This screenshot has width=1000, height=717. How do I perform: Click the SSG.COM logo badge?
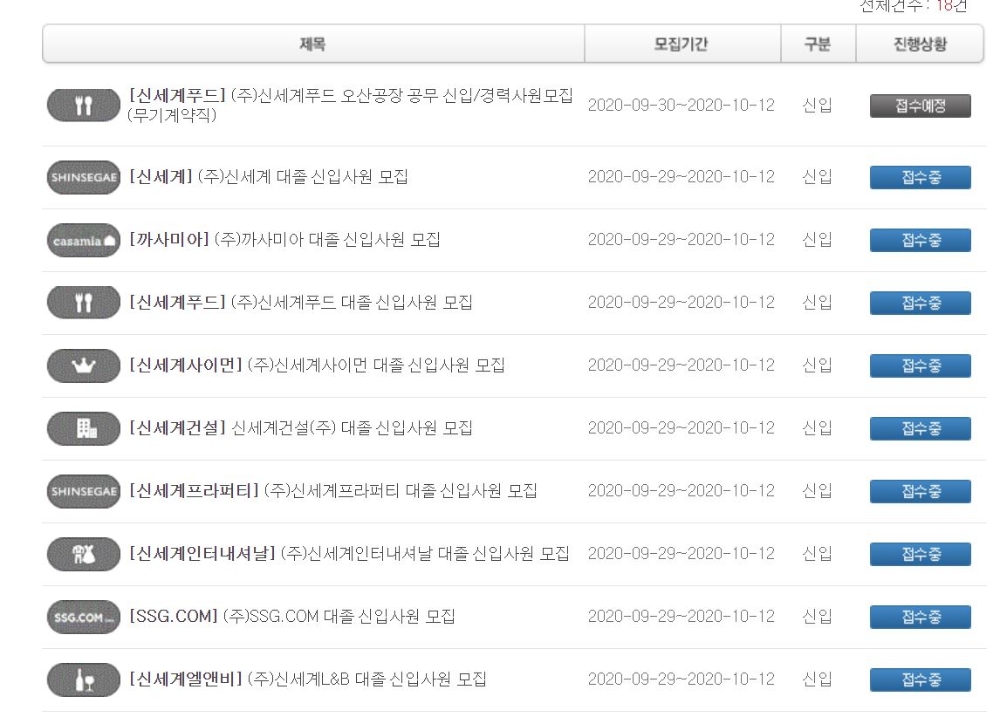click(84, 617)
